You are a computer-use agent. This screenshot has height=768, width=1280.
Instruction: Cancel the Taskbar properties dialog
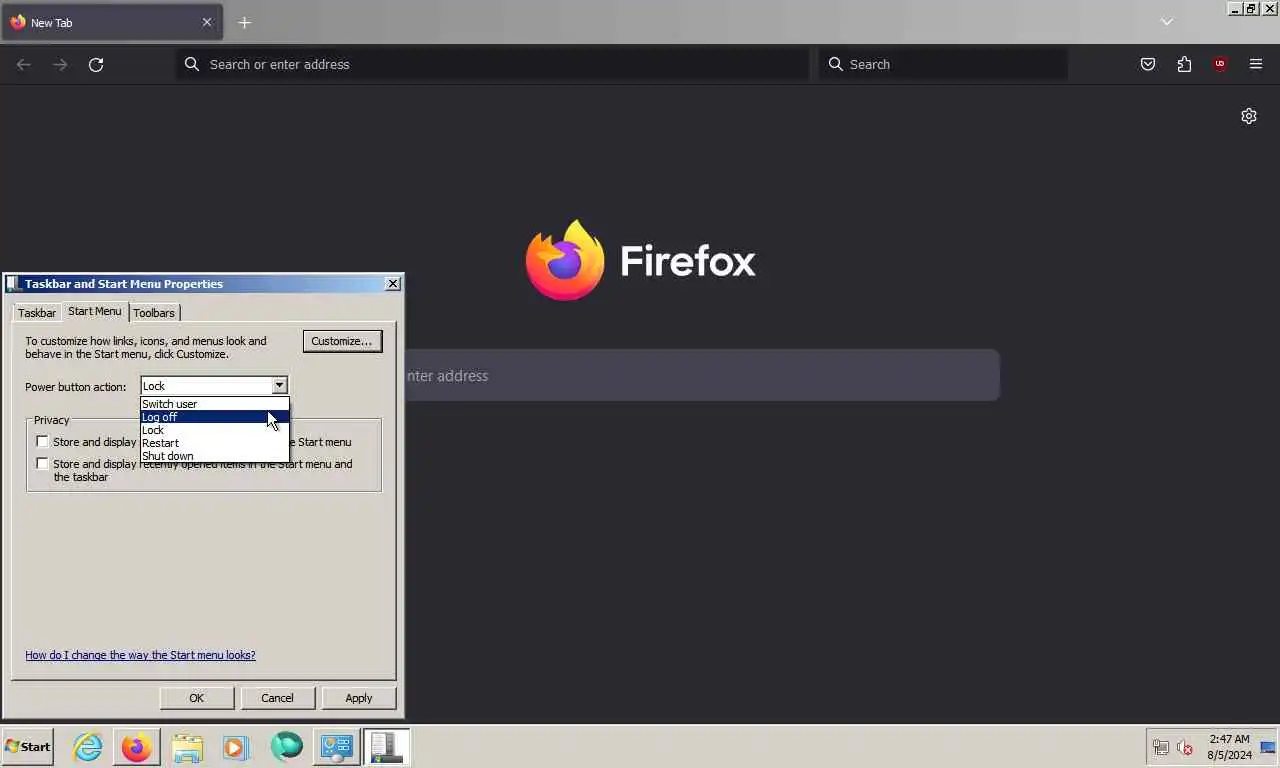(277, 698)
